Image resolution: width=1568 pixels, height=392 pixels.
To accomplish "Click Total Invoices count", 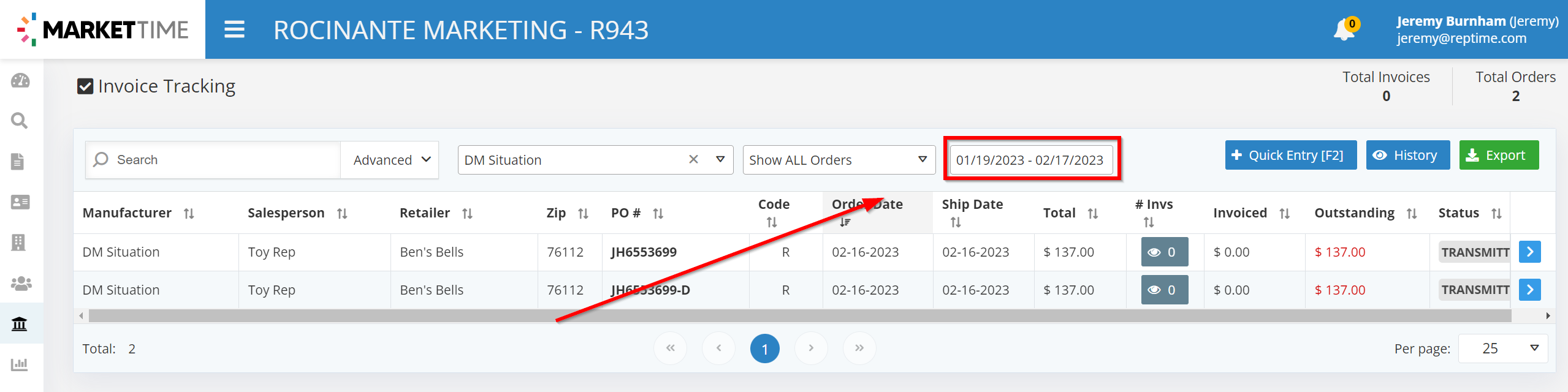I will click(x=1386, y=96).
